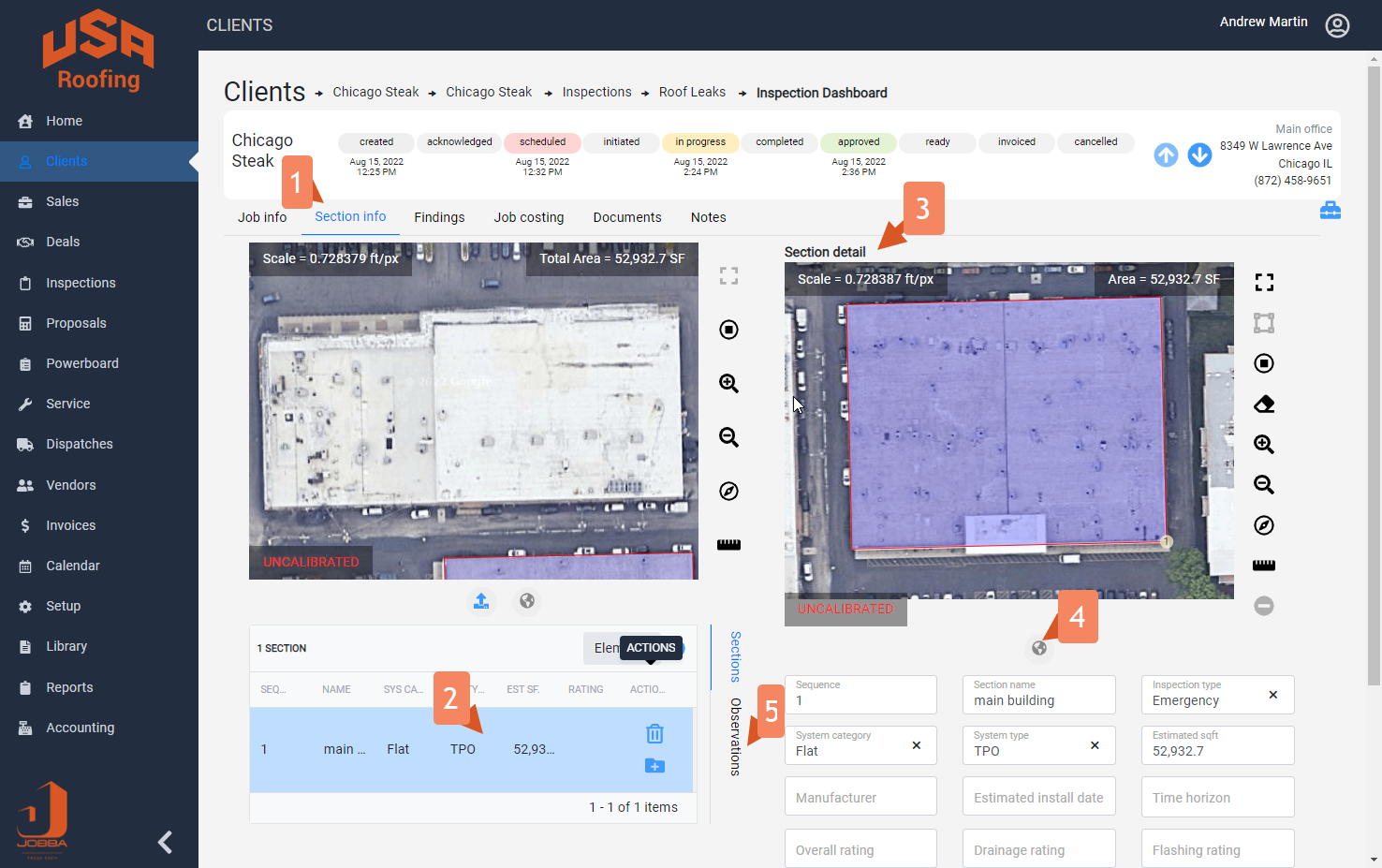Screen dimensions: 1382x868
Task: Click the eraser tool in Section detail
Action: (x=1263, y=405)
